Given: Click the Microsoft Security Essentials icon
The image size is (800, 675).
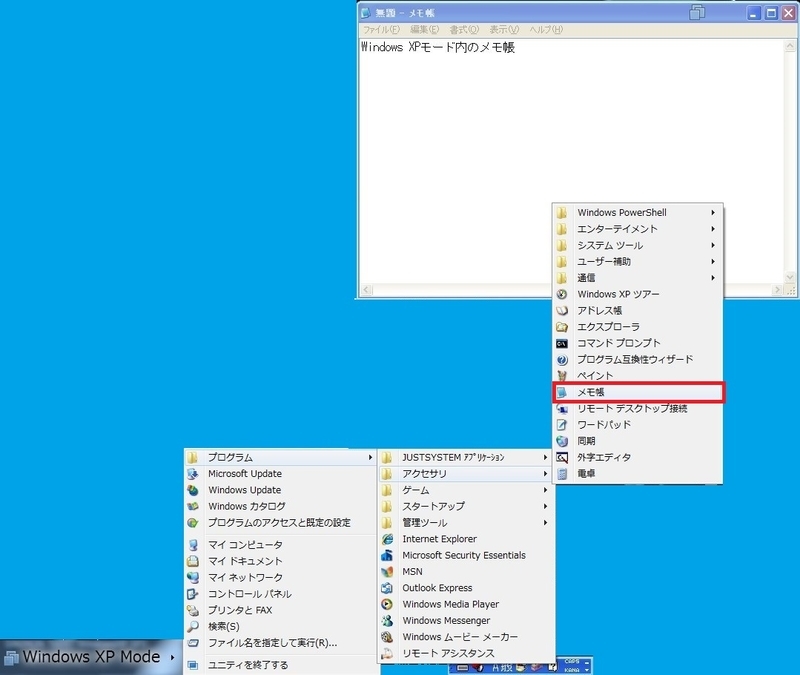Looking at the screenshot, I should click(x=387, y=555).
